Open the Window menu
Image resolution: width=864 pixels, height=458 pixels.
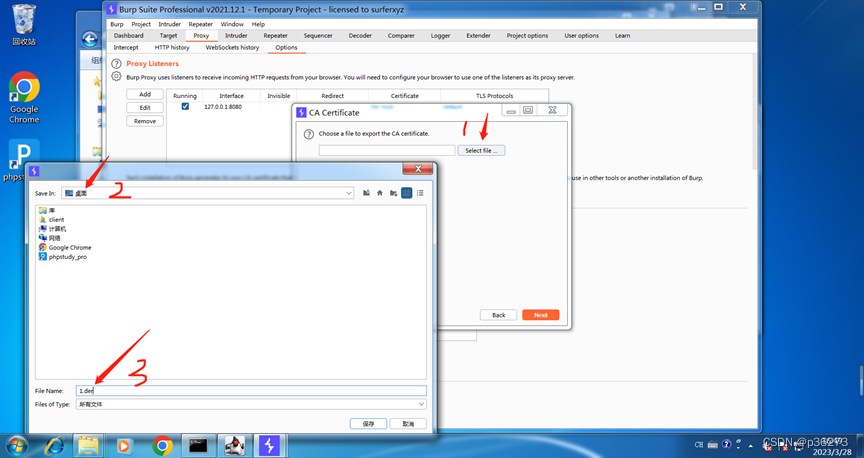[x=232, y=24]
